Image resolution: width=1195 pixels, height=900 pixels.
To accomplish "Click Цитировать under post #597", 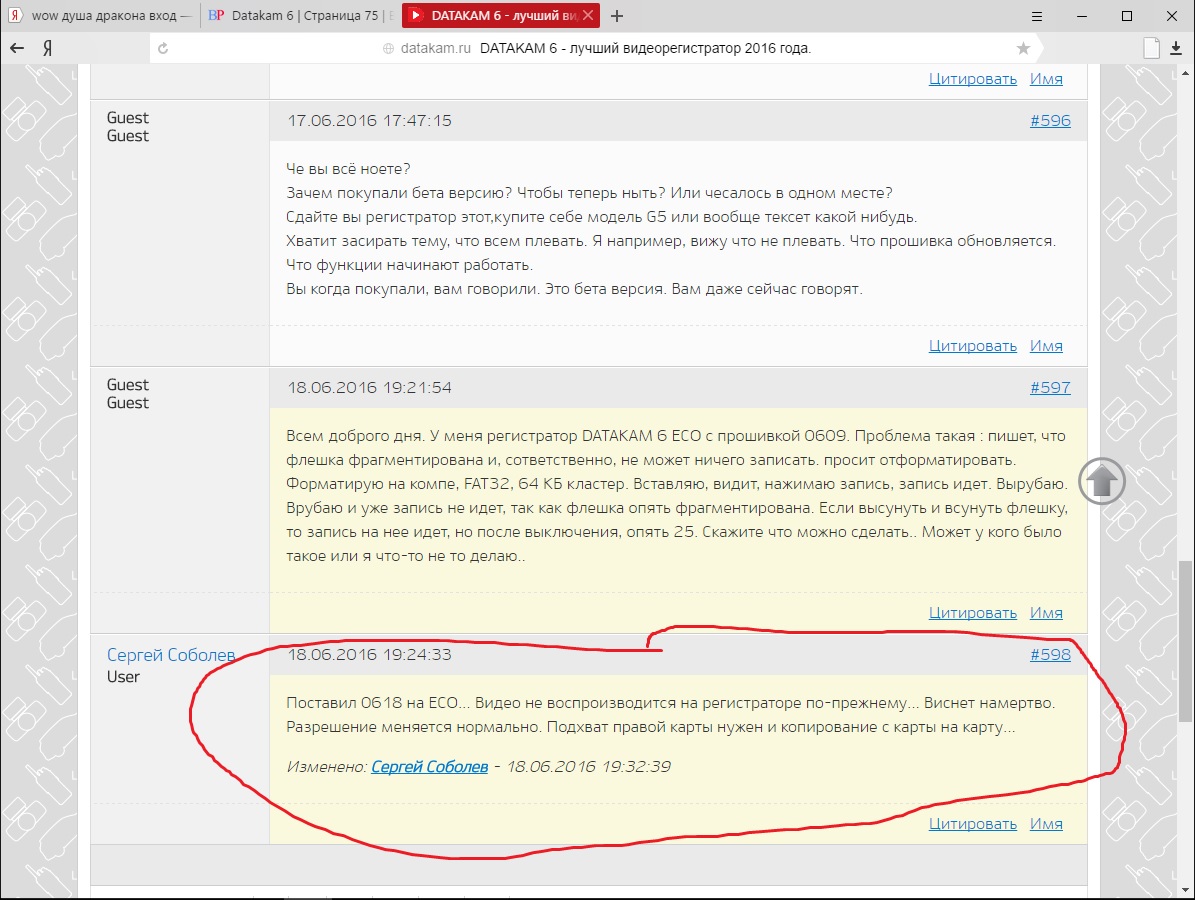I will coord(972,613).
